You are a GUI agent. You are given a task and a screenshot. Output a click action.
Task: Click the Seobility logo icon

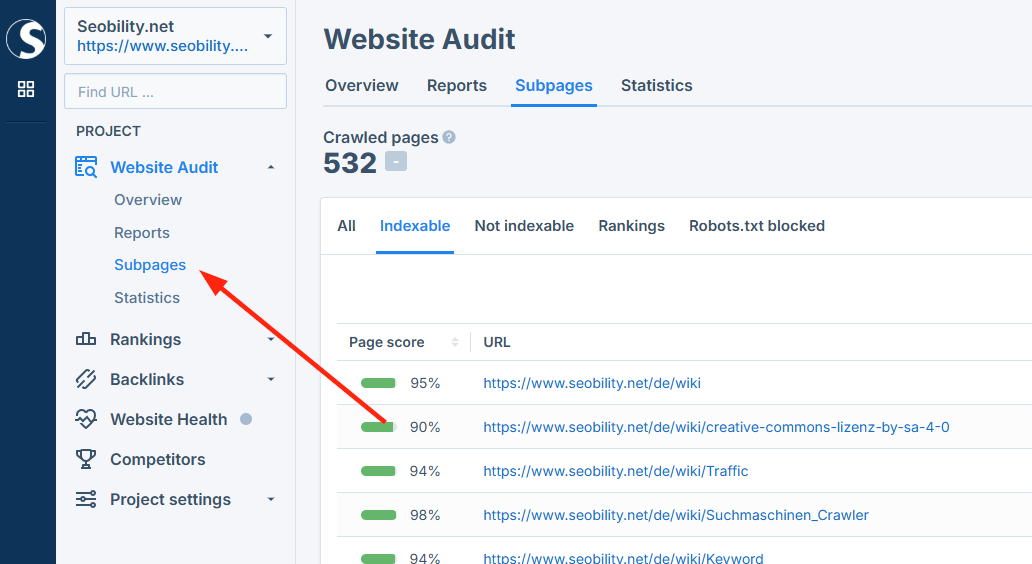tap(26, 39)
